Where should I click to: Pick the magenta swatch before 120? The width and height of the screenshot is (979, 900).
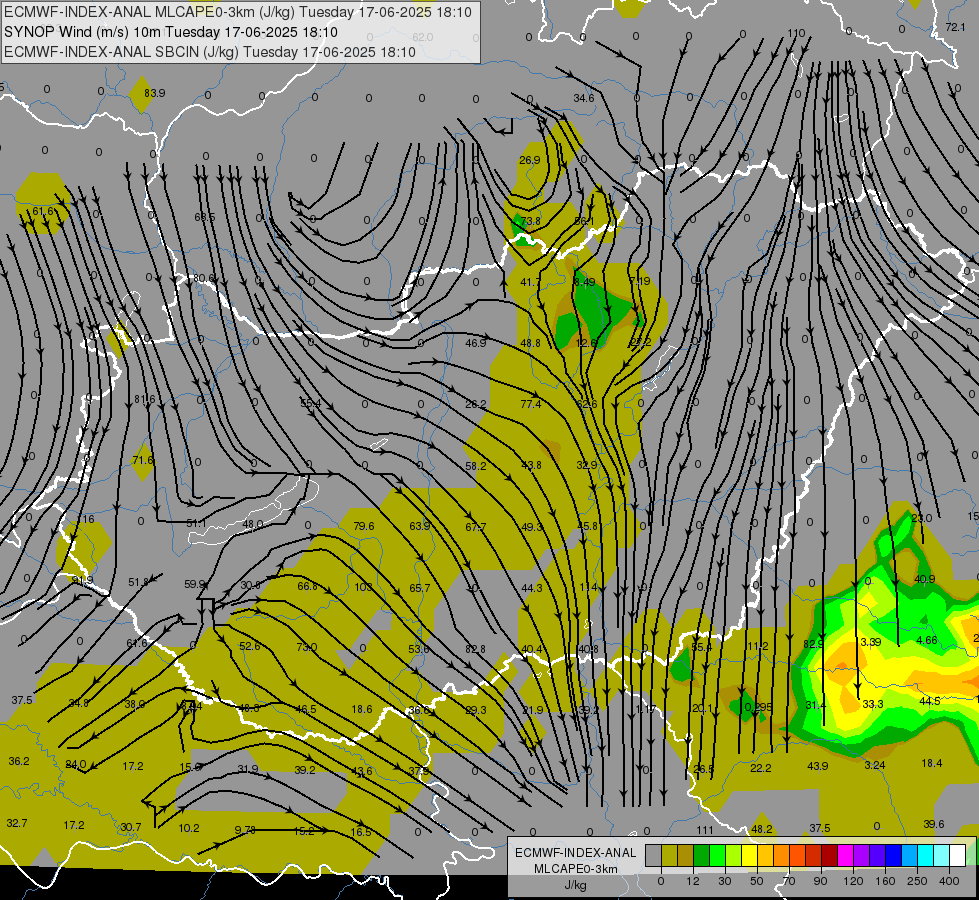[x=845, y=856]
